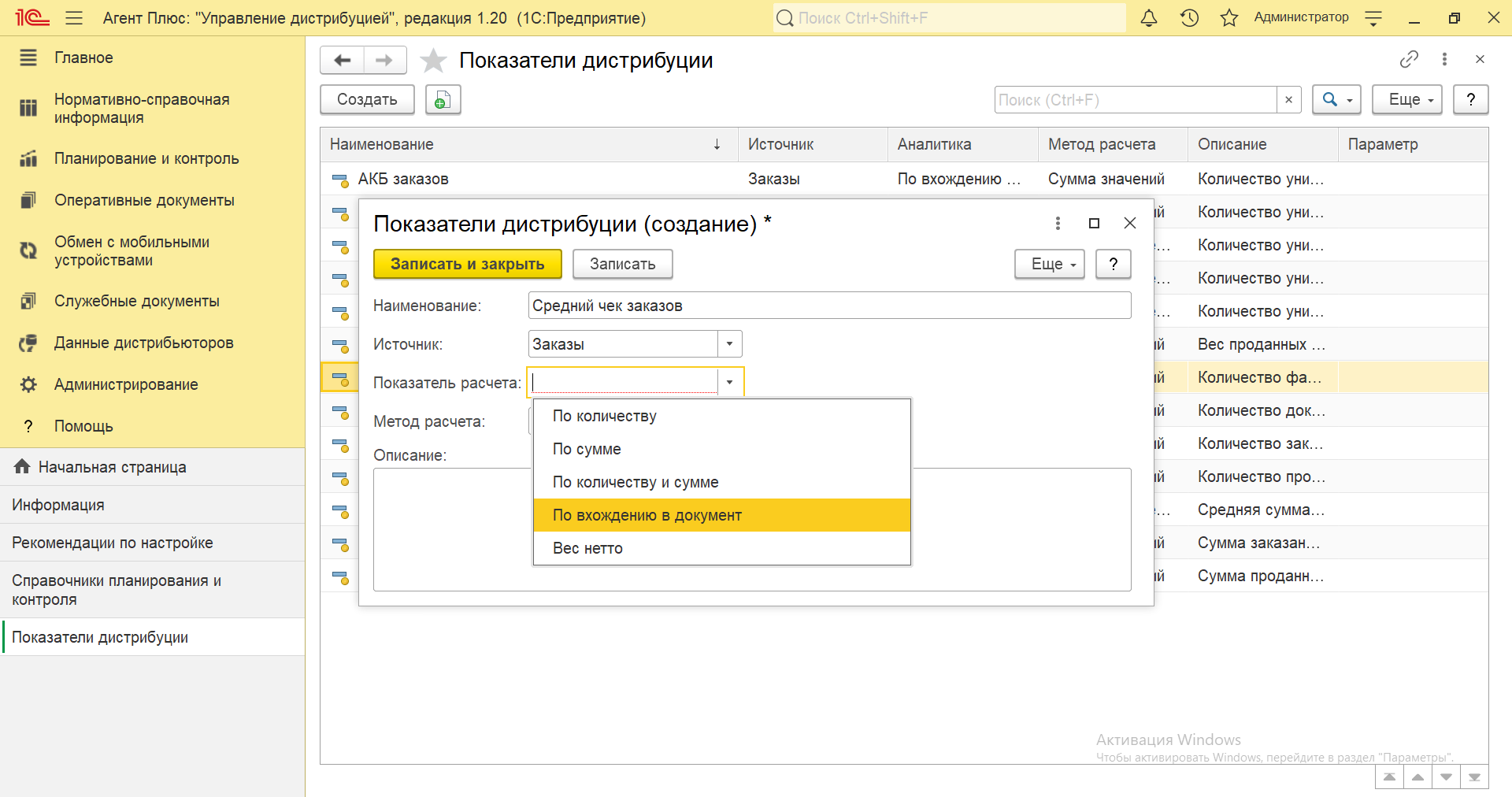
Task: Sort by the Источник column header
Action: [813, 145]
